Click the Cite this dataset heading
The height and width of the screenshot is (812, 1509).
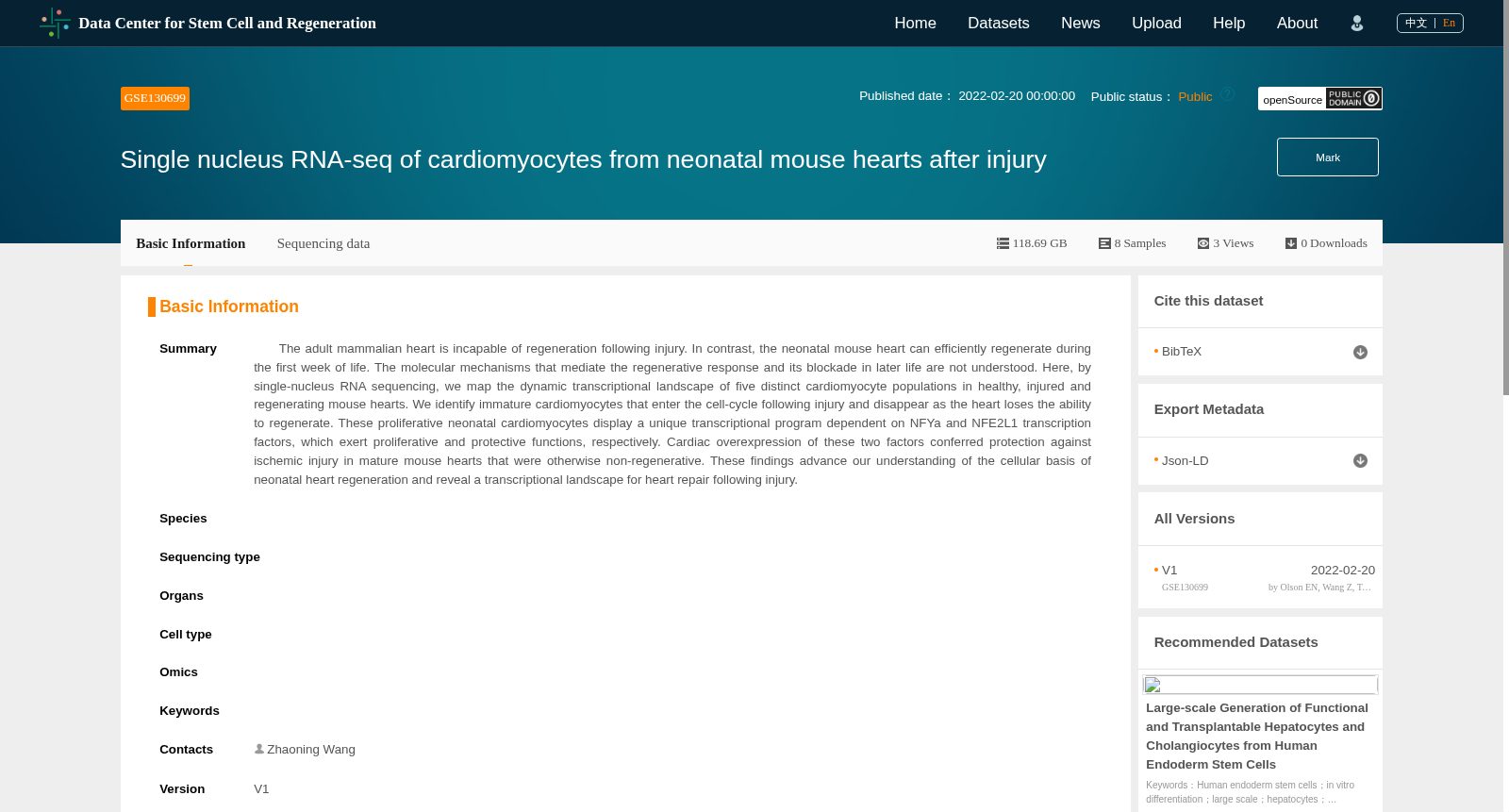tap(1208, 301)
